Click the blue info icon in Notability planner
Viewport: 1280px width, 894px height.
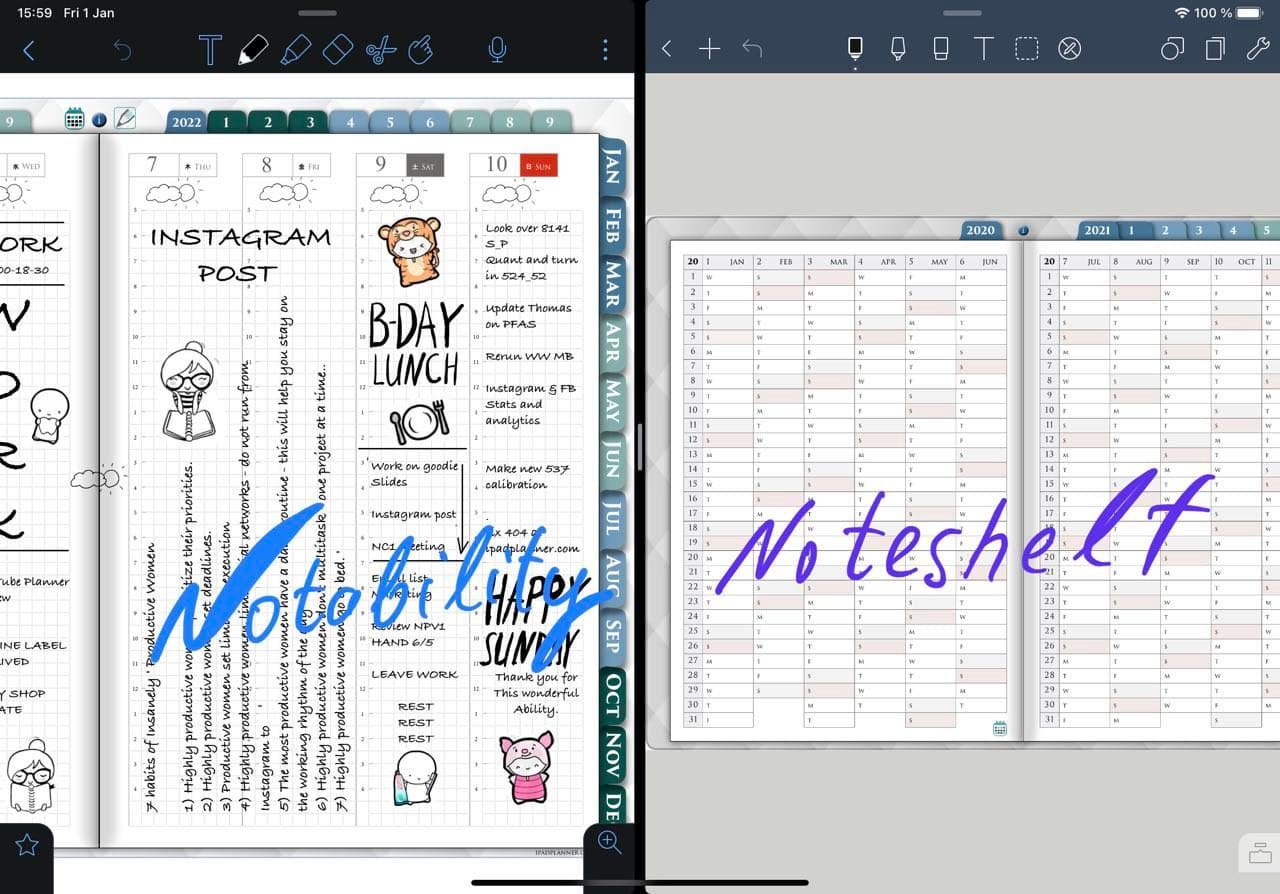pyautogui.click(x=99, y=120)
